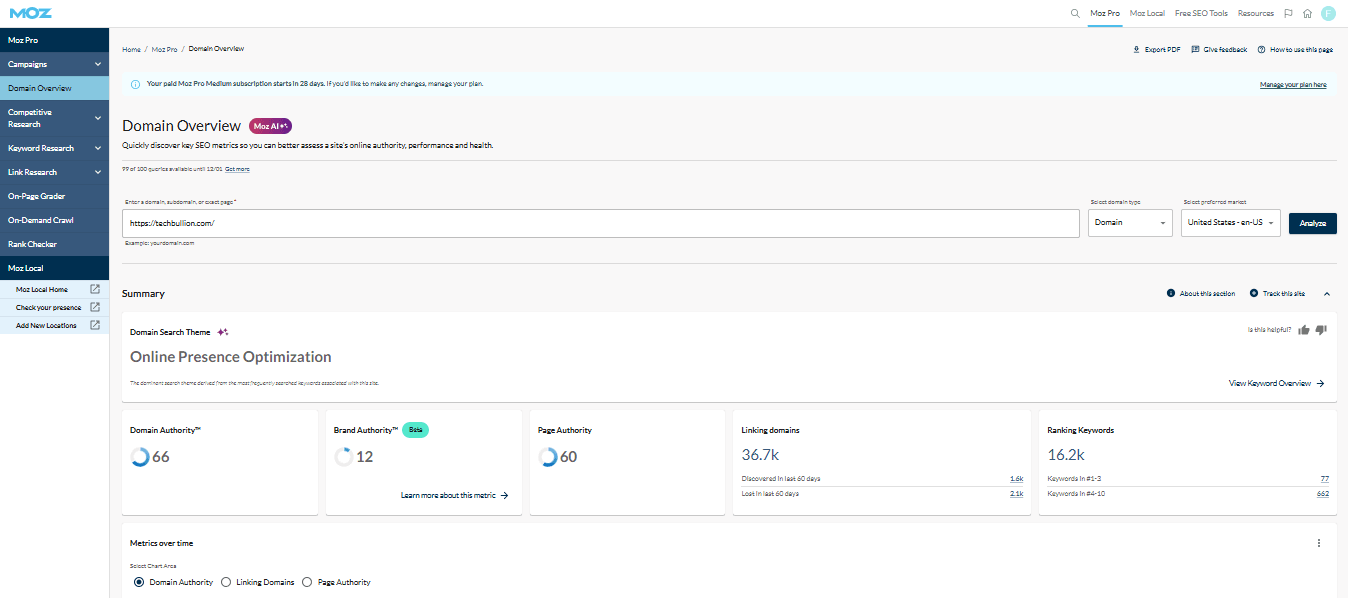The image size is (1348, 598).
Task: Click the arrow after Learn more about this metric
Action: pyautogui.click(x=505, y=495)
